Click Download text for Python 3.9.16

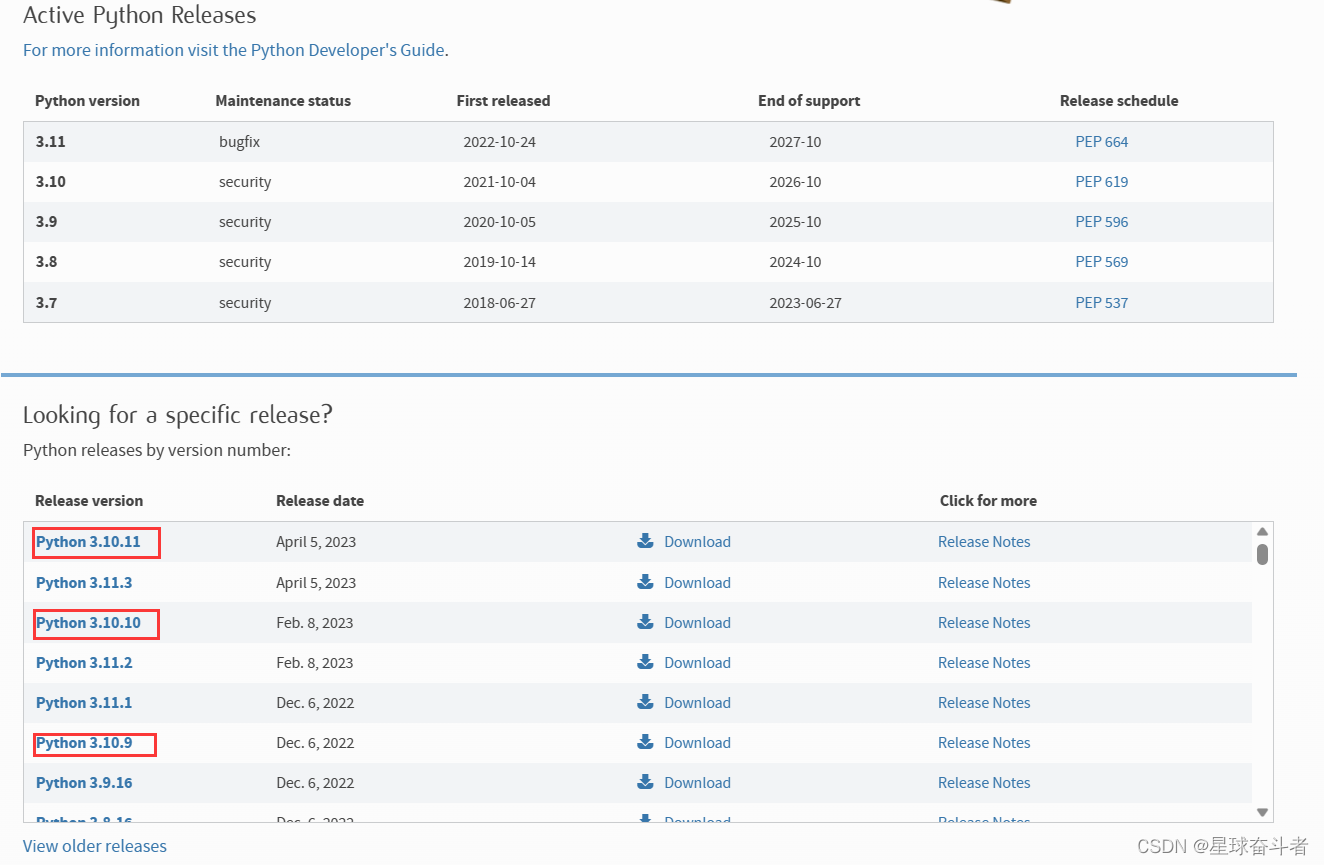pyautogui.click(x=697, y=782)
